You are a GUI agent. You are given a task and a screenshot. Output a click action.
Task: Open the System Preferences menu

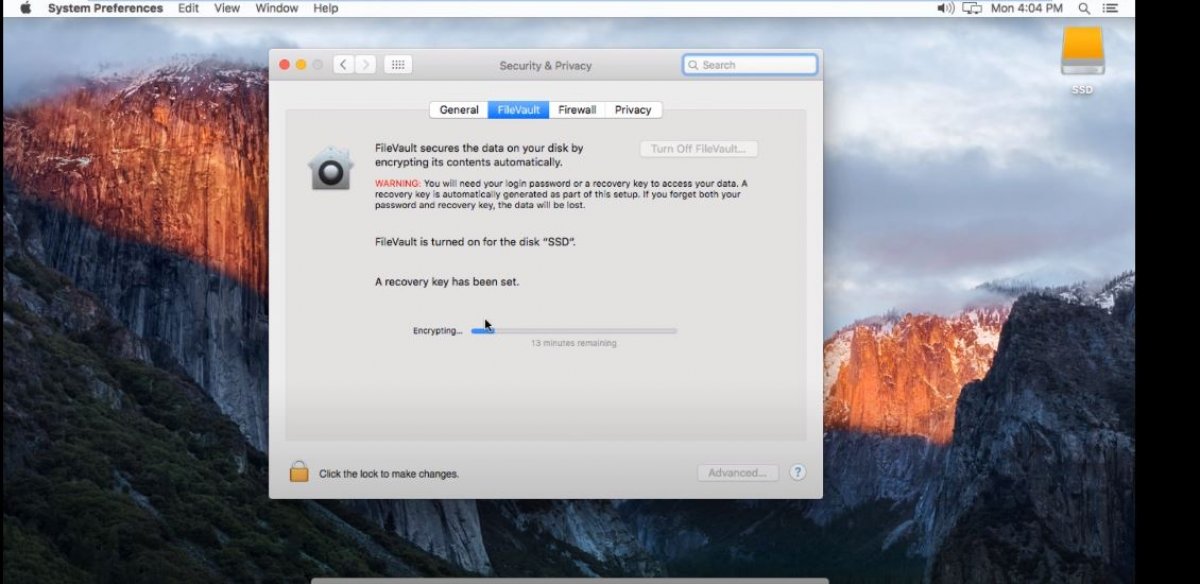[x=103, y=8]
